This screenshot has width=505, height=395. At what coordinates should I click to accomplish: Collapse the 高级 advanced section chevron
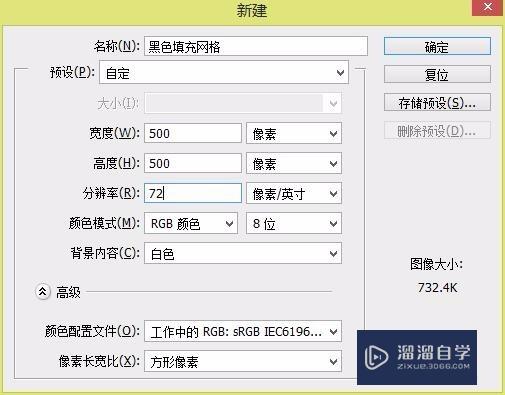coord(43,292)
